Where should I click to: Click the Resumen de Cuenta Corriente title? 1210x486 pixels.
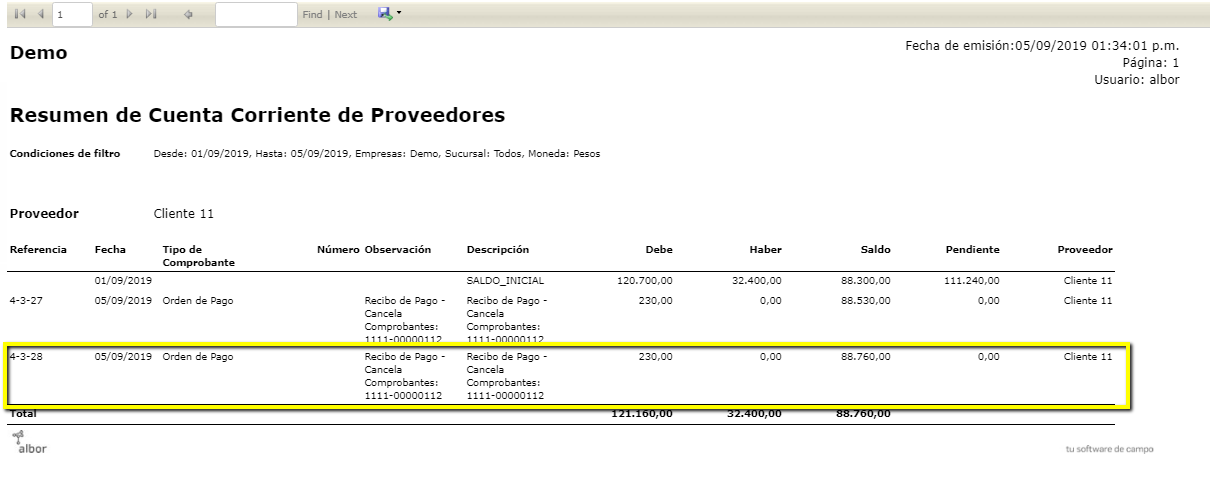257,116
